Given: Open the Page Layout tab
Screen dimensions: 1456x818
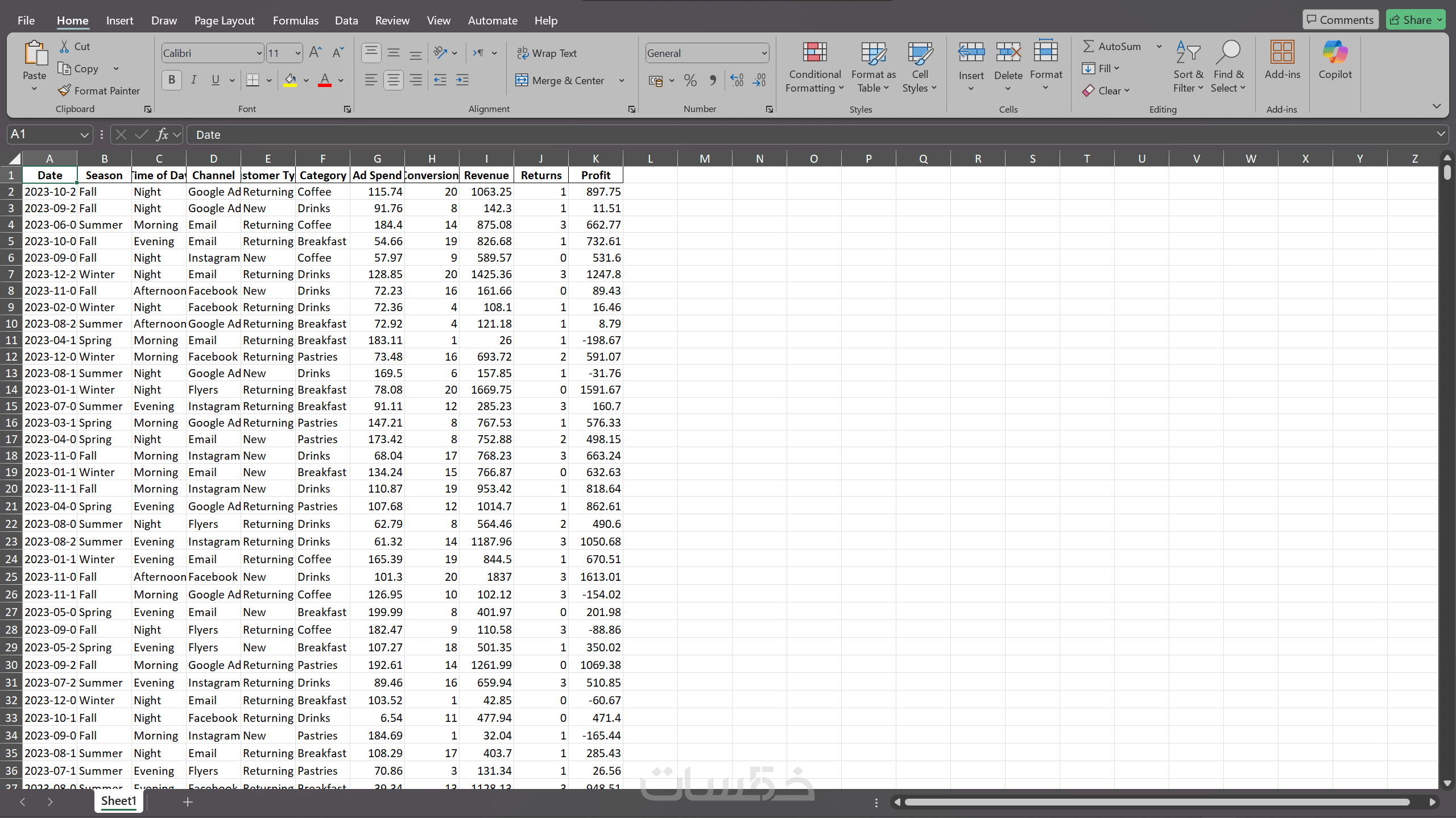Looking at the screenshot, I should (224, 20).
